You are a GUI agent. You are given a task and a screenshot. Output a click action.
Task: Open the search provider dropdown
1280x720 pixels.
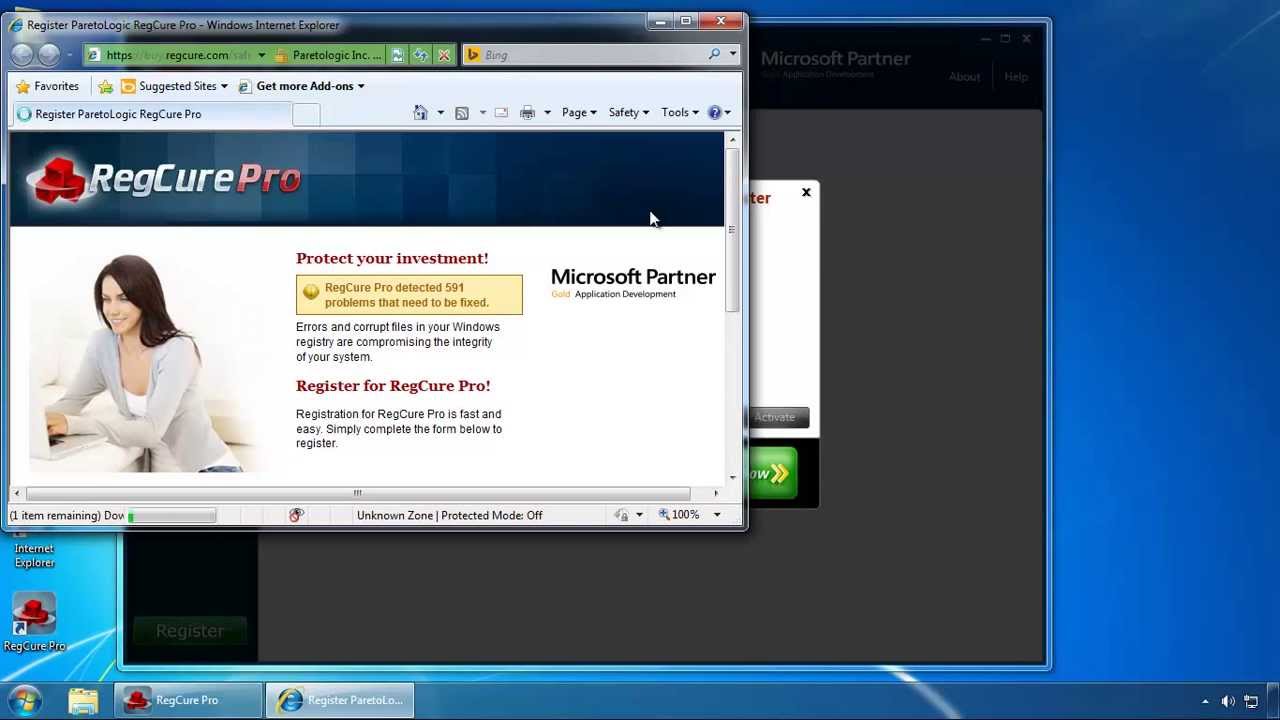pyautogui.click(x=733, y=54)
